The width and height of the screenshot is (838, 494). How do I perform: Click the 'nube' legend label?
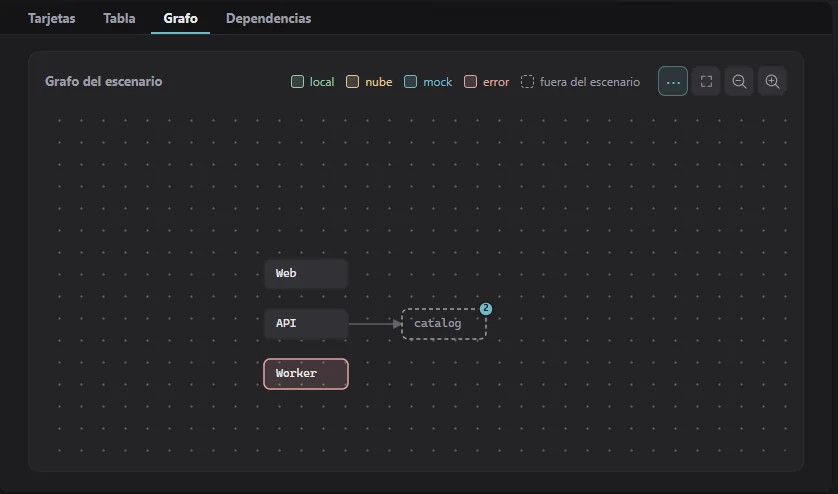[378, 82]
